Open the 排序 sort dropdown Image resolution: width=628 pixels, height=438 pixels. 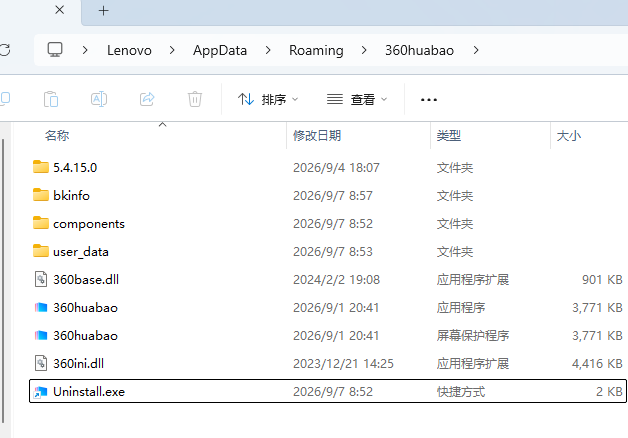[x=268, y=99]
